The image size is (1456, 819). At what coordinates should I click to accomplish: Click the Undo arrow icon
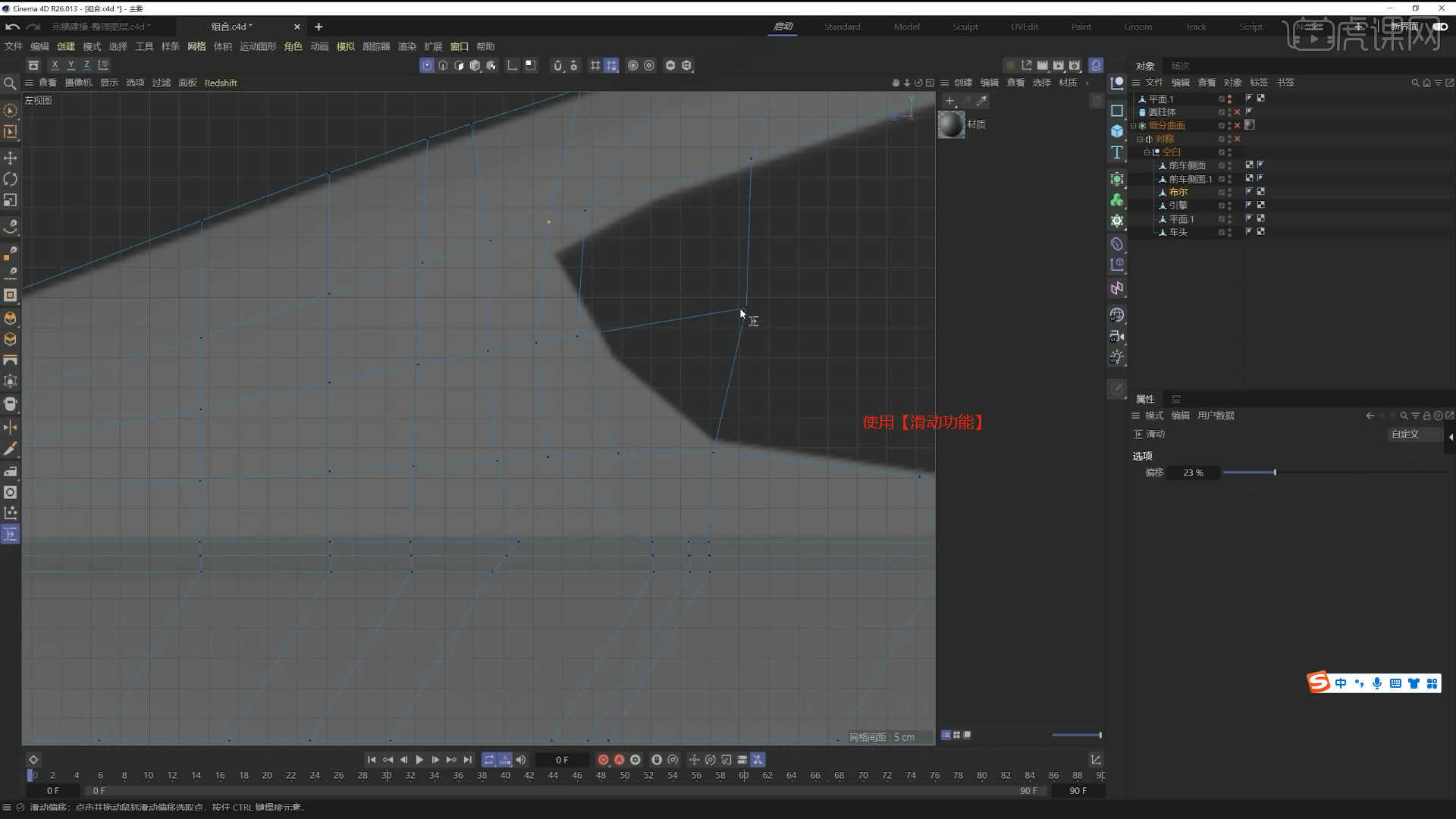(12, 27)
